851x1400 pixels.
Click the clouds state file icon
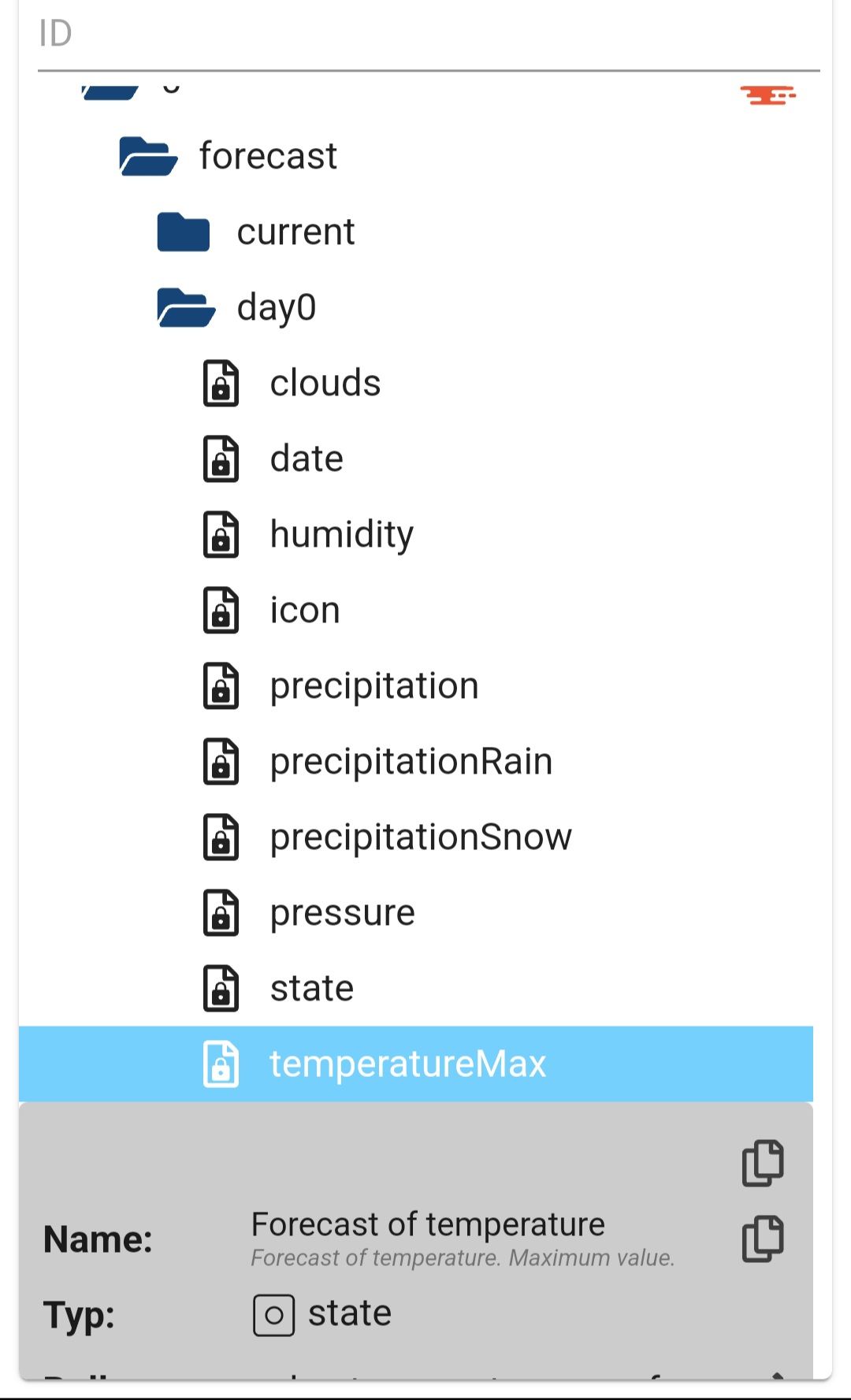click(x=221, y=384)
